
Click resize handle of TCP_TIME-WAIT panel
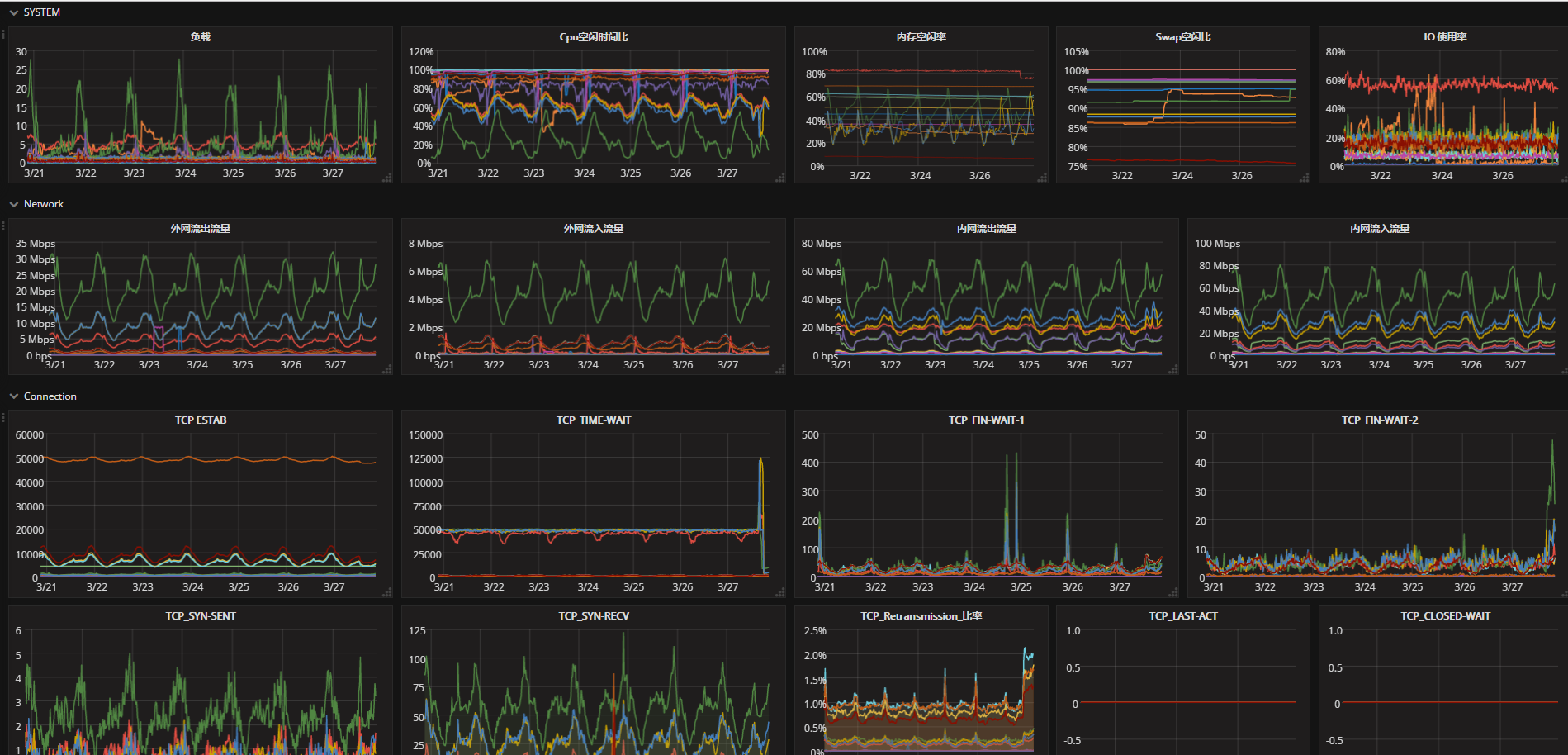coord(780,592)
